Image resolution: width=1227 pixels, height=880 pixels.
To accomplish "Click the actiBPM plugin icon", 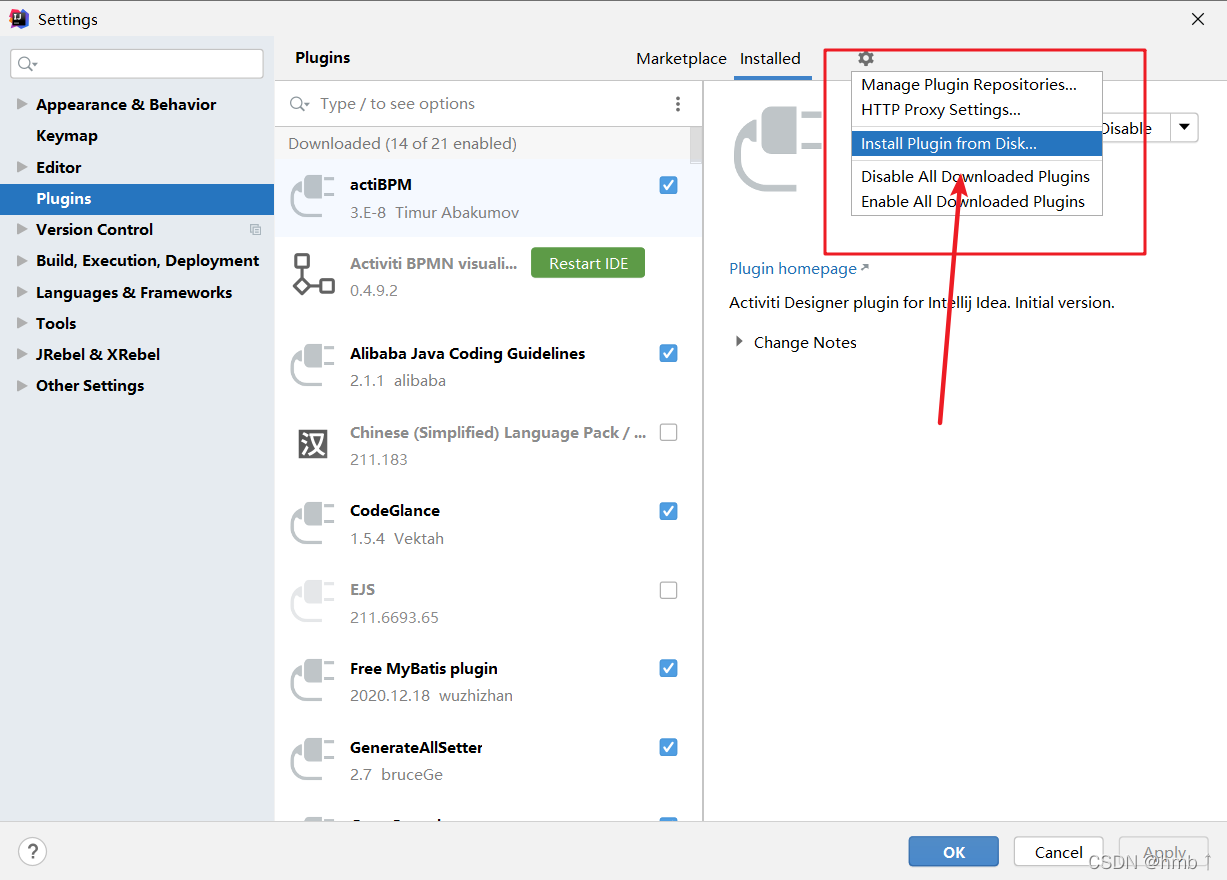I will tap(313, 196).
